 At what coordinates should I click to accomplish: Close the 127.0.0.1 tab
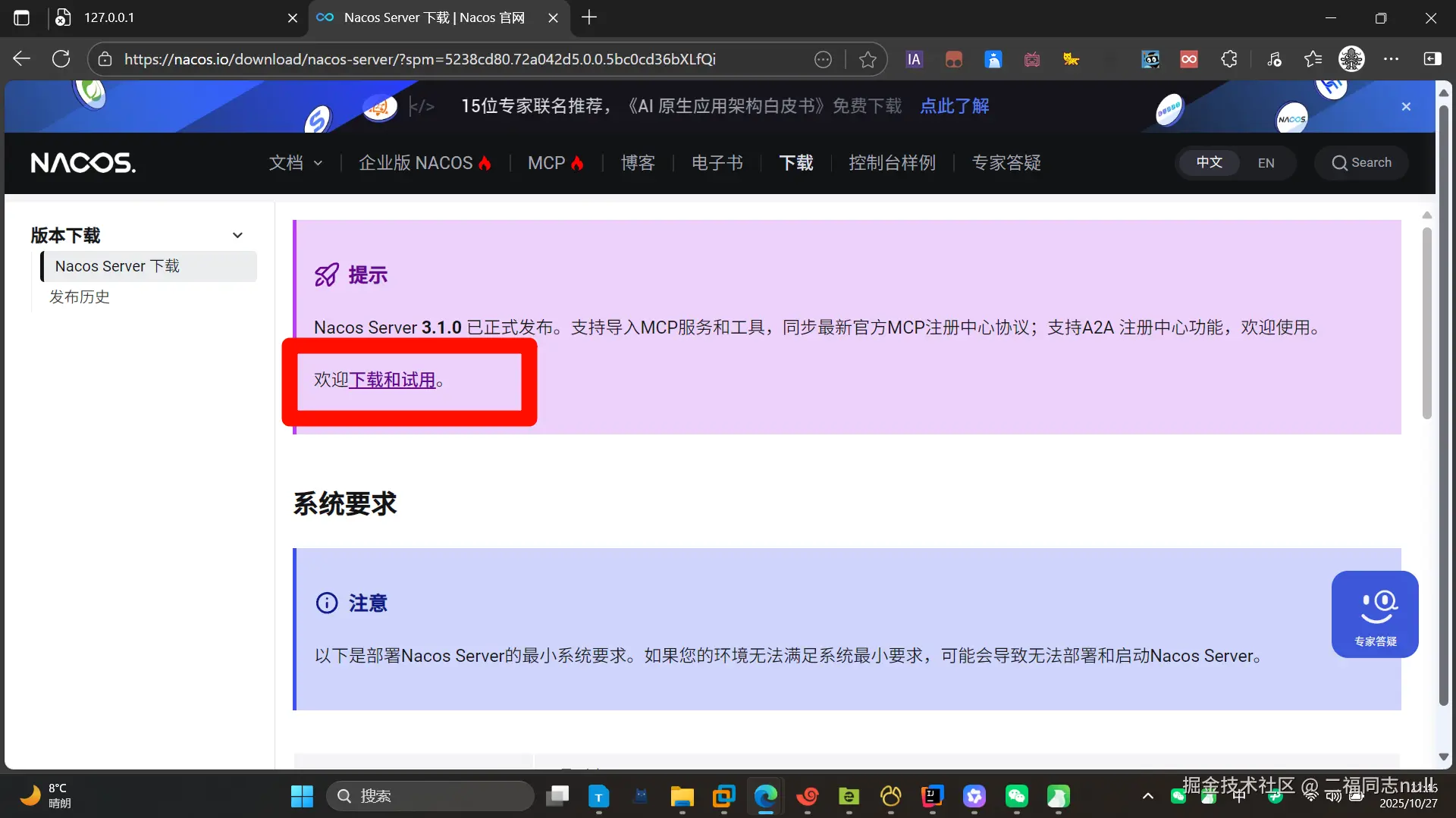coord(293,17)
